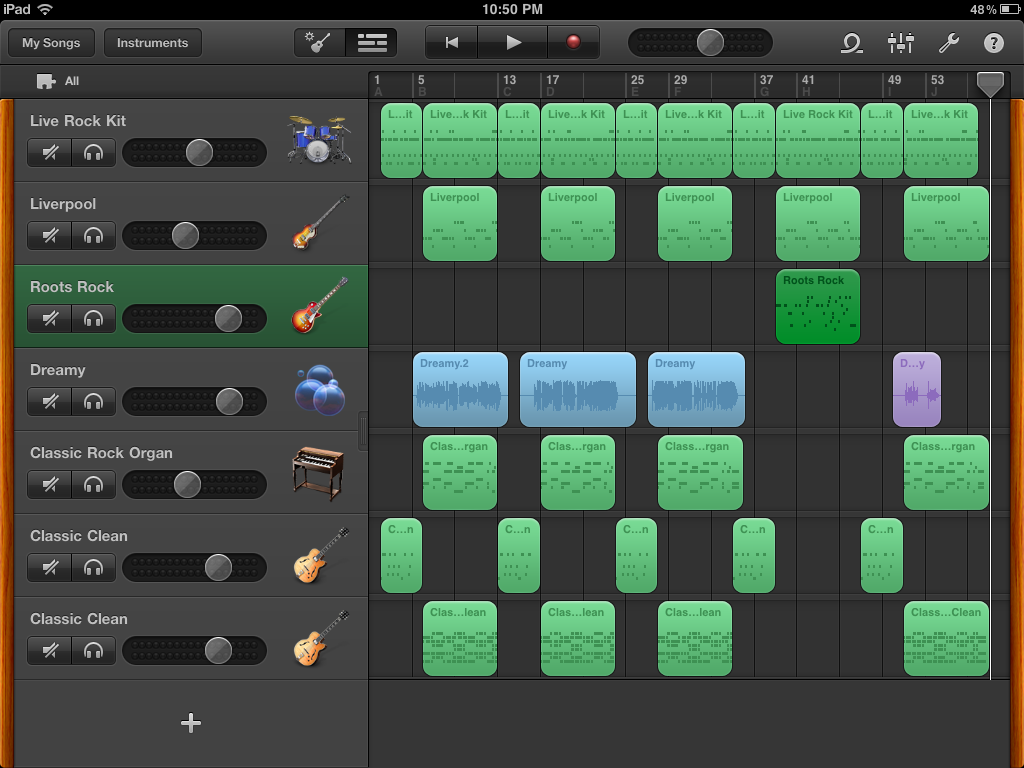This screenshot has width=1024, height=768.
Task: Tap the 48% battery percentage
Action: [983, 9]
